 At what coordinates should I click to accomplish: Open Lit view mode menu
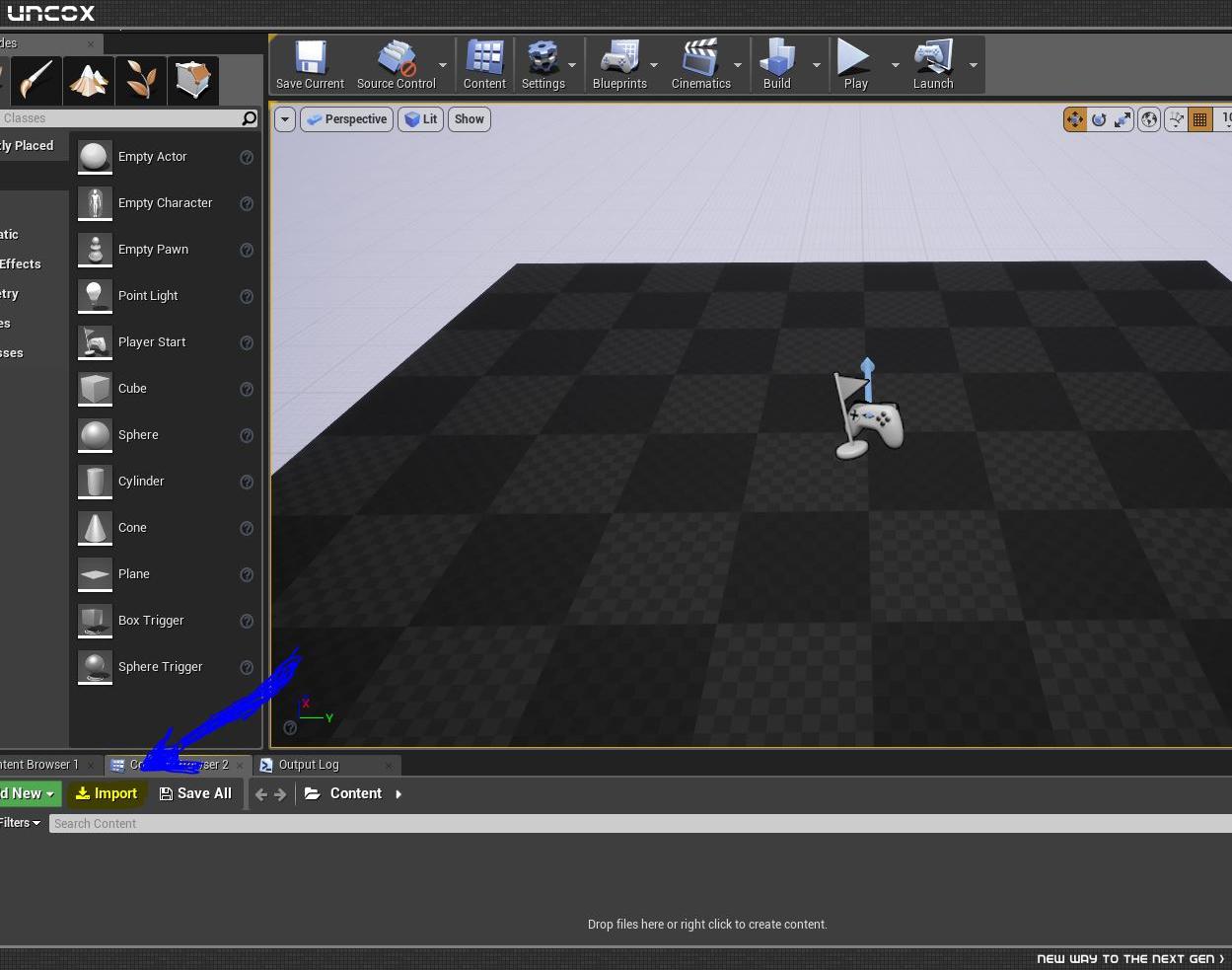point(421,119)
